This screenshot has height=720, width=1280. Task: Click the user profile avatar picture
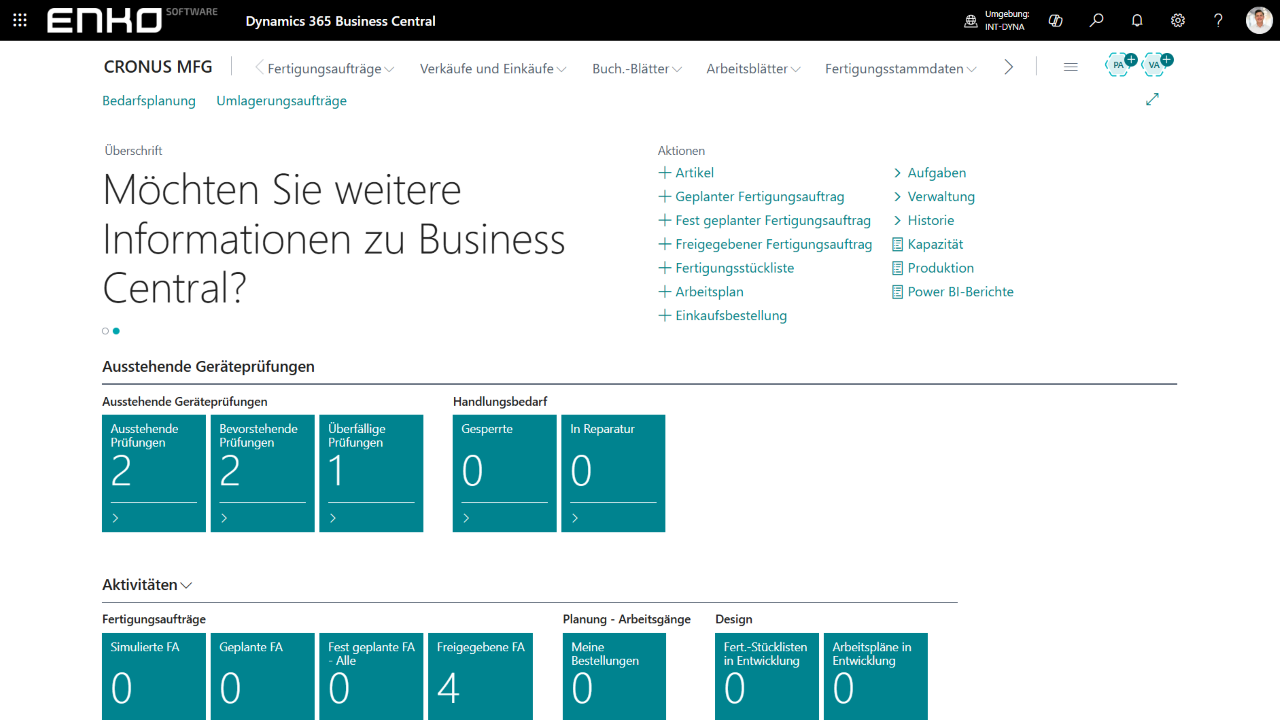pyautogui.click(x=1258, y=19)
